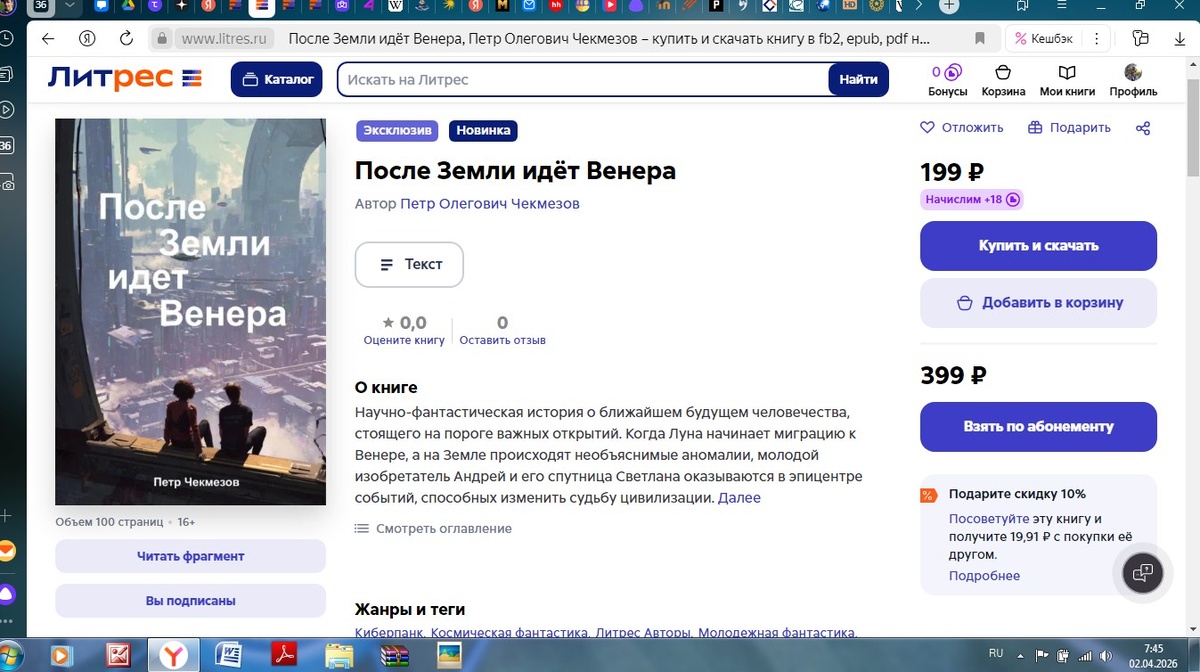Viewport: 1200px width, 672px height.
Task: Click the Подарить gift option
Action: pyautogui.click(x=1069, y=127)
